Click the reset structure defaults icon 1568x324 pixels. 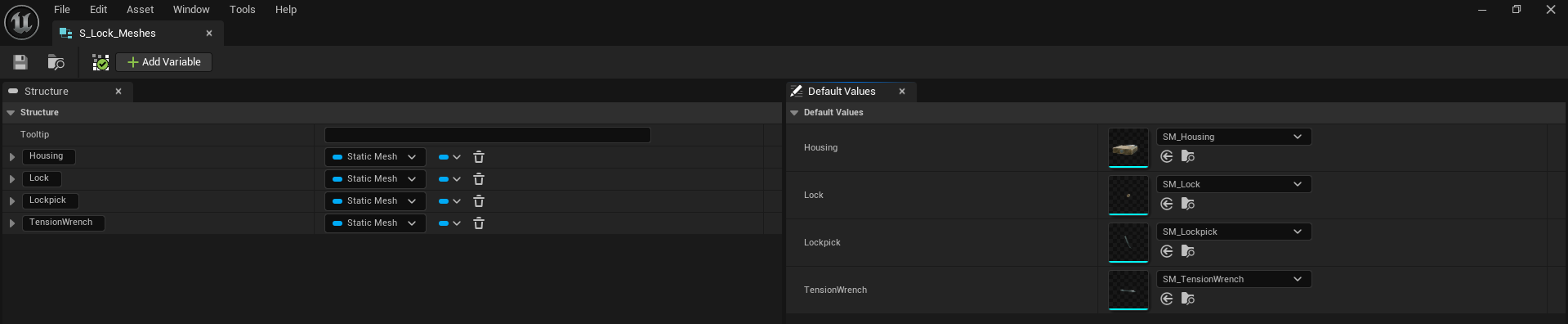coord(101,62)
